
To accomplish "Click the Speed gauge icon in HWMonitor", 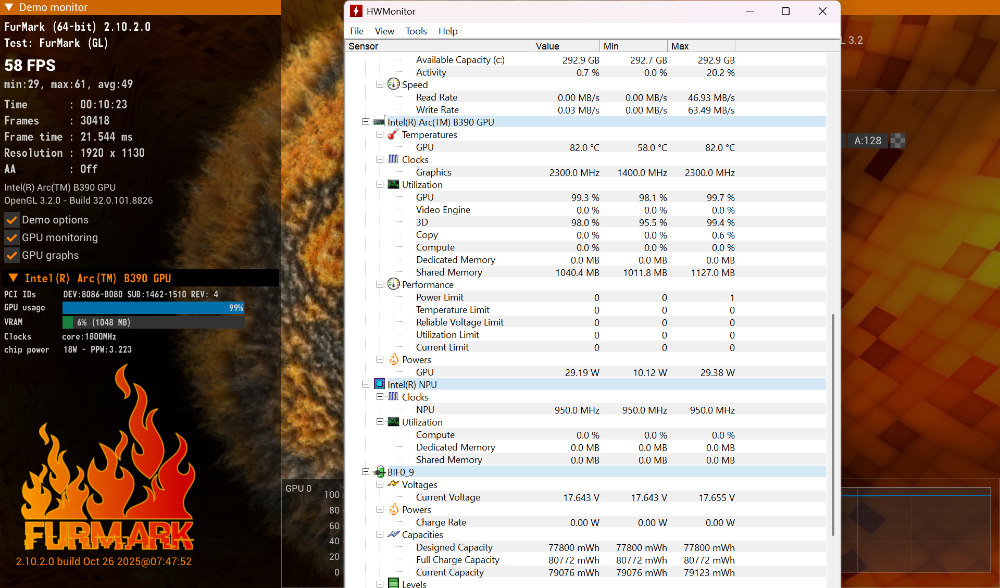I will pos(393,84).
